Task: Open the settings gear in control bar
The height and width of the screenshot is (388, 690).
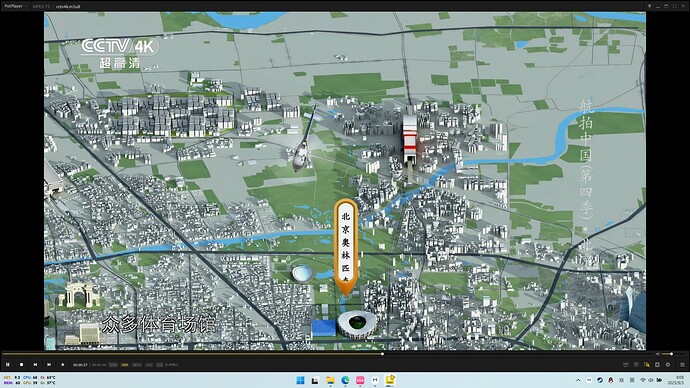Action: (x=668, y=365)
